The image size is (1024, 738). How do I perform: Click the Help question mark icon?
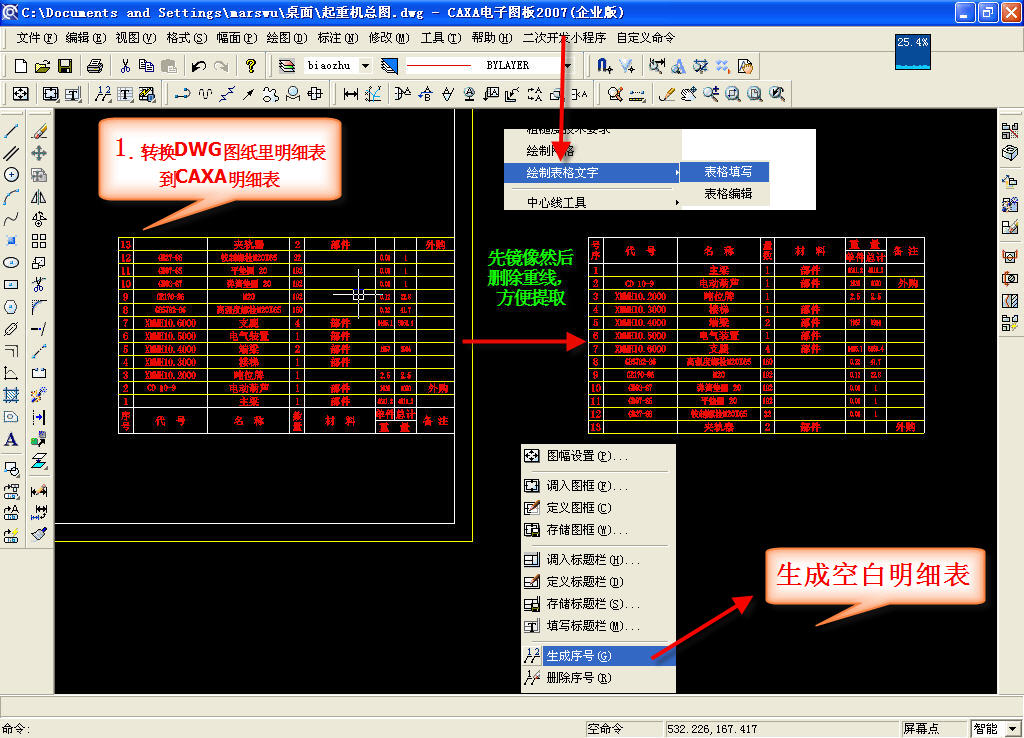point(251,66)
